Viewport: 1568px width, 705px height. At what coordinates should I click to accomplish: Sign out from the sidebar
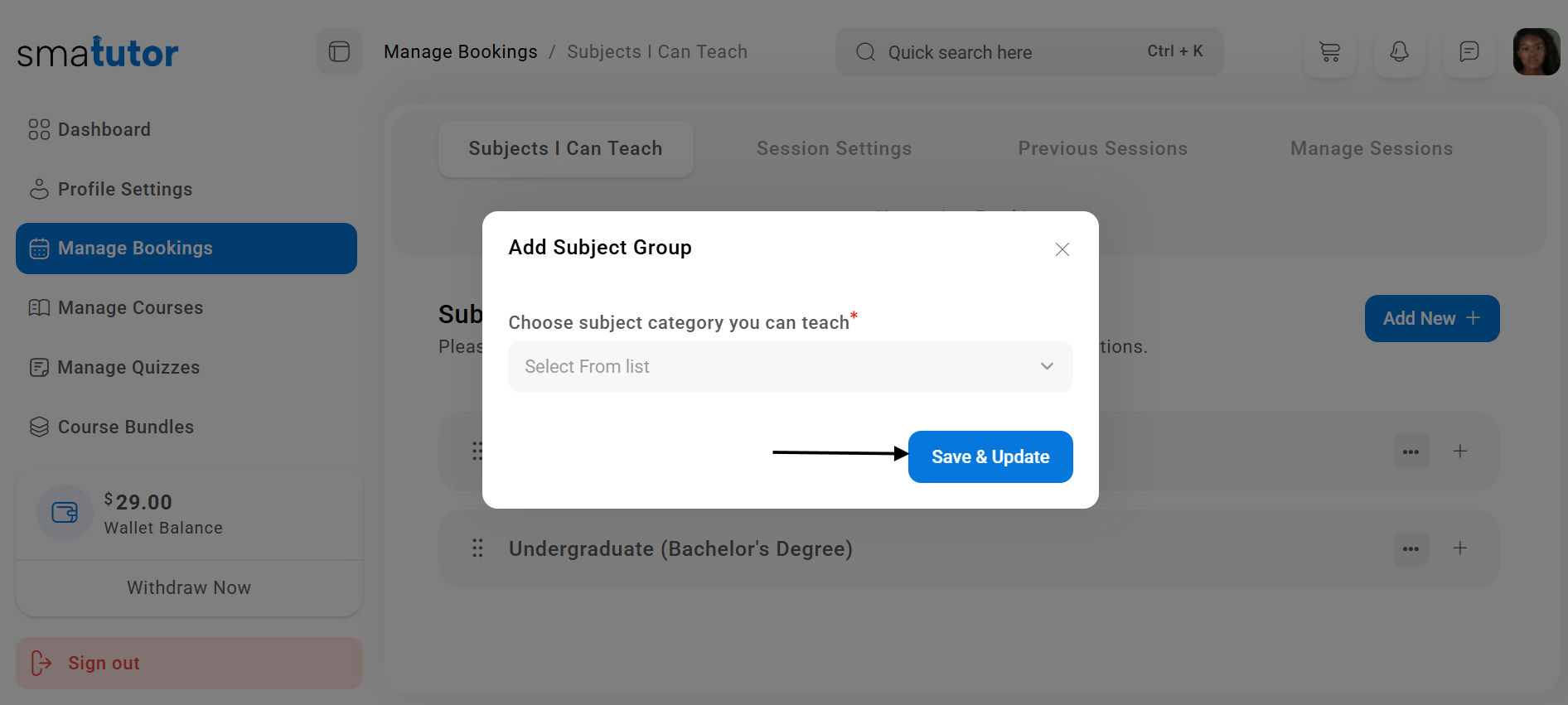[104, 664]
